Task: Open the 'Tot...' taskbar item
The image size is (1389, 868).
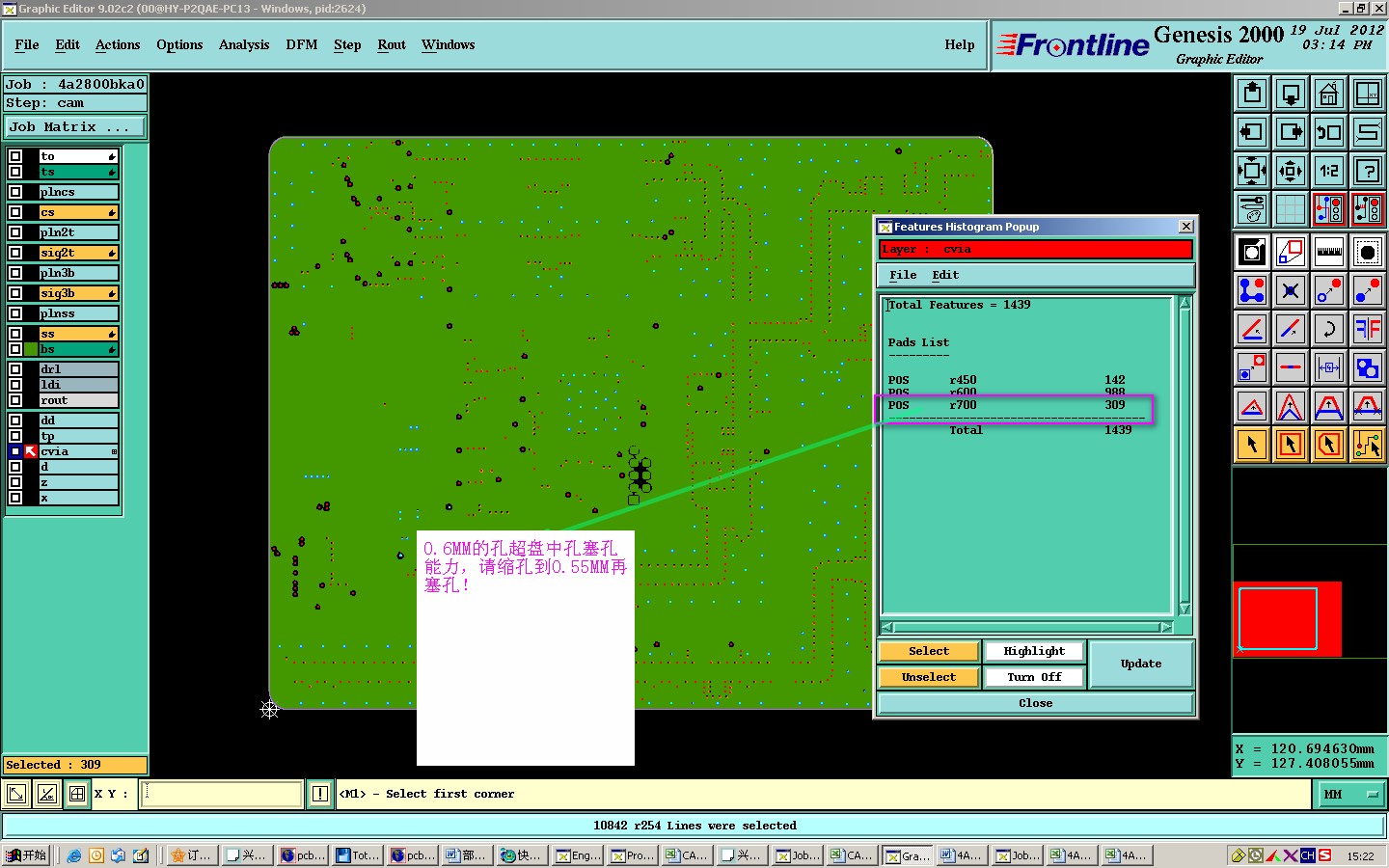Action: [x=358, y=855]
